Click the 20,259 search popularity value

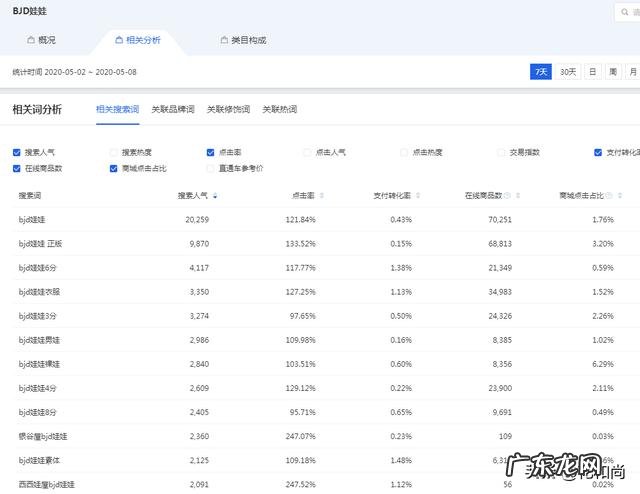[197, 220]
